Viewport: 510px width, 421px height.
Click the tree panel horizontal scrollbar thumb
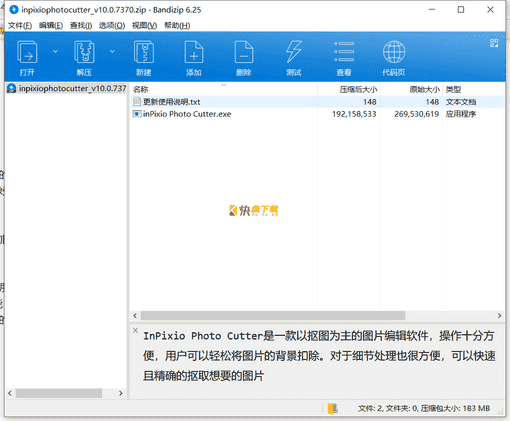click(59, 393)
